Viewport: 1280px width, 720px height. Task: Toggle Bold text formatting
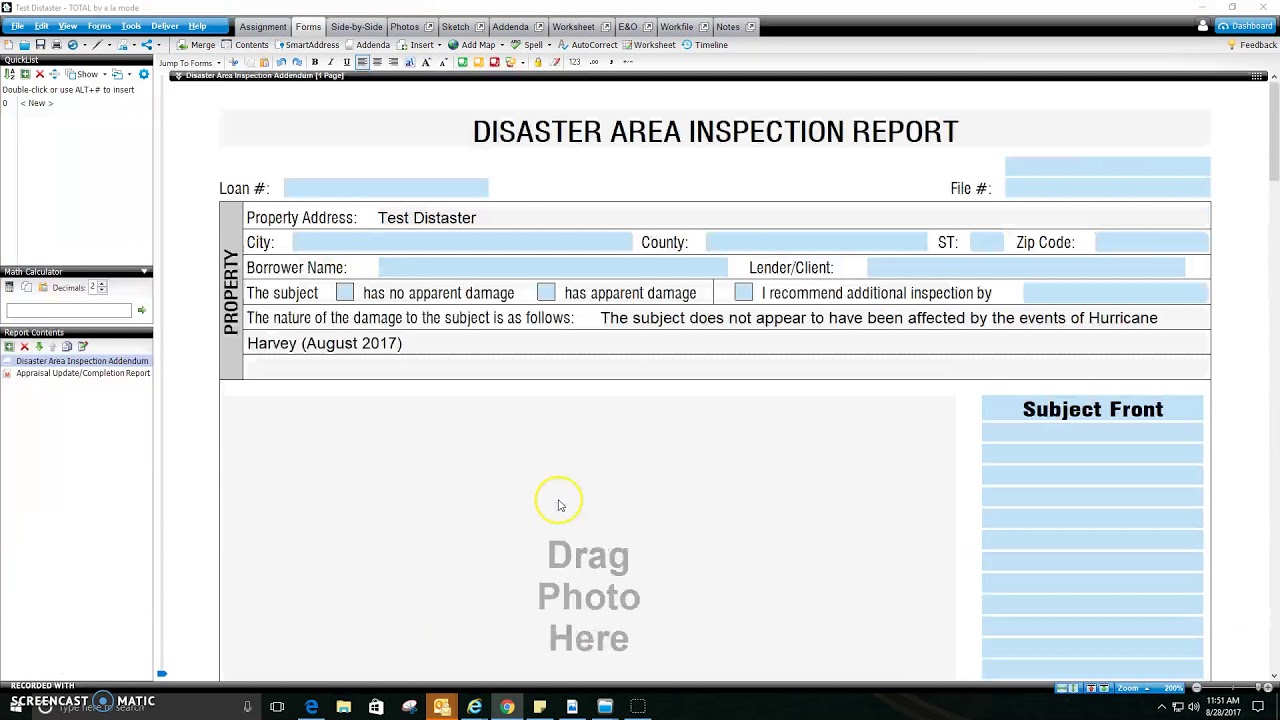pyautogui.click(x=315, y=62)
